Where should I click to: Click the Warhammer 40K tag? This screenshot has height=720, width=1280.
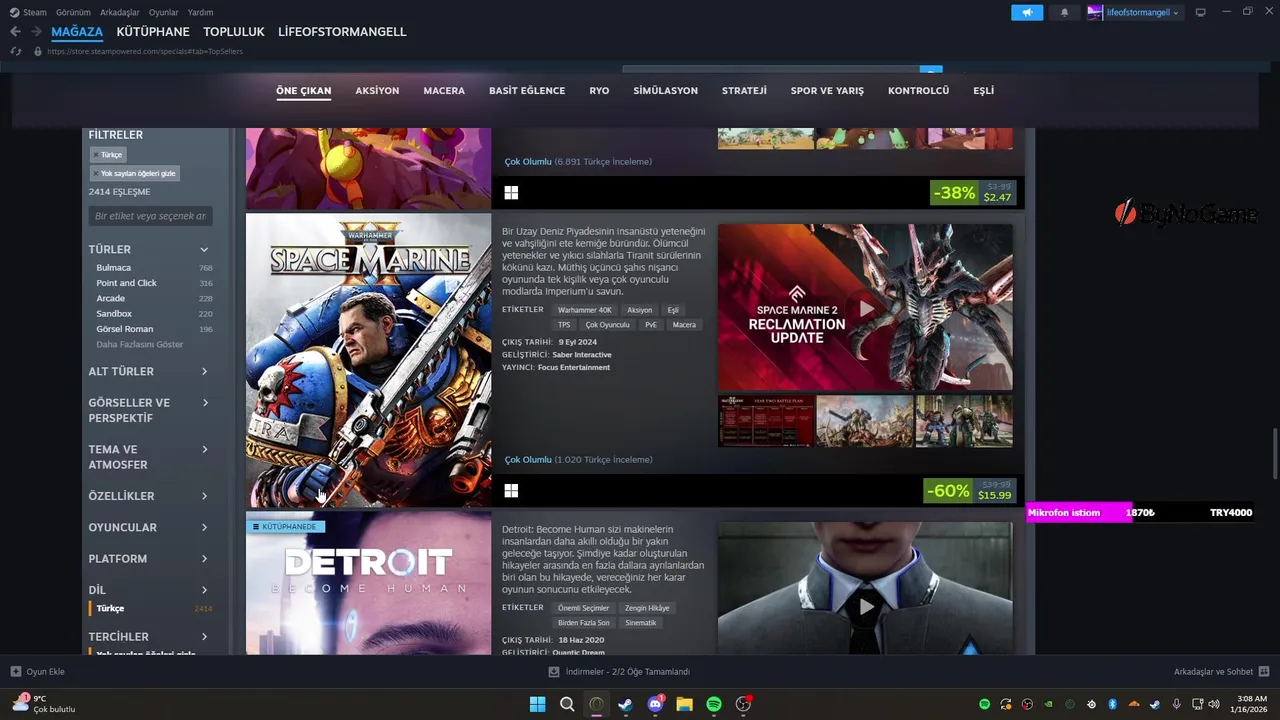click(x=584, y=310)
